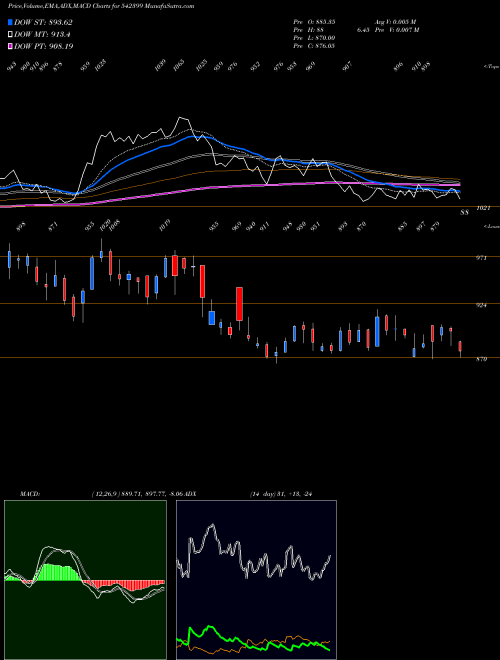Open the dark blue ADX indicator panel

point(256,580)
